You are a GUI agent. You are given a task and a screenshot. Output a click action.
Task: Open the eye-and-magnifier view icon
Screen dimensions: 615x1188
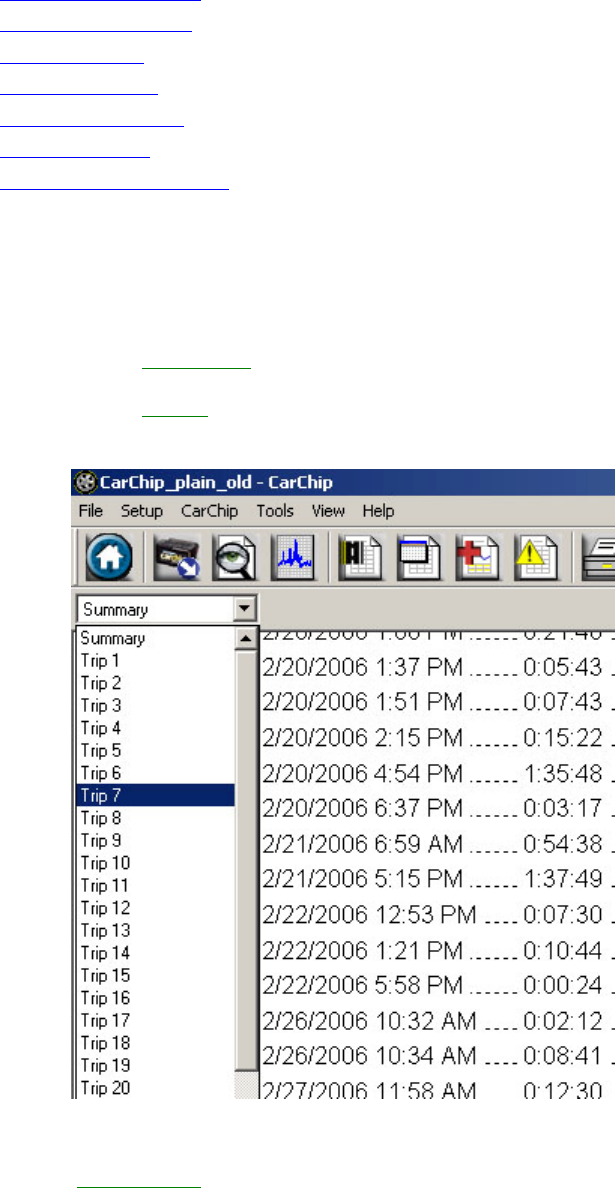tap(234, 557)
